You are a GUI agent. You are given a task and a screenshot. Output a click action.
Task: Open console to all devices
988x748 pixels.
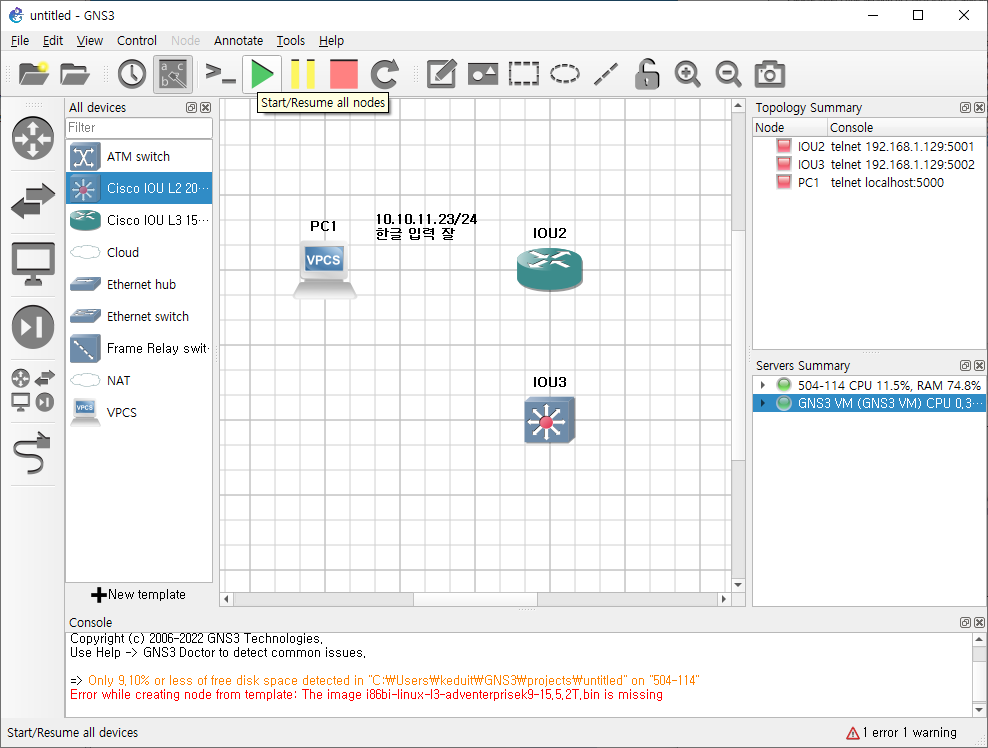pos(221,74)
